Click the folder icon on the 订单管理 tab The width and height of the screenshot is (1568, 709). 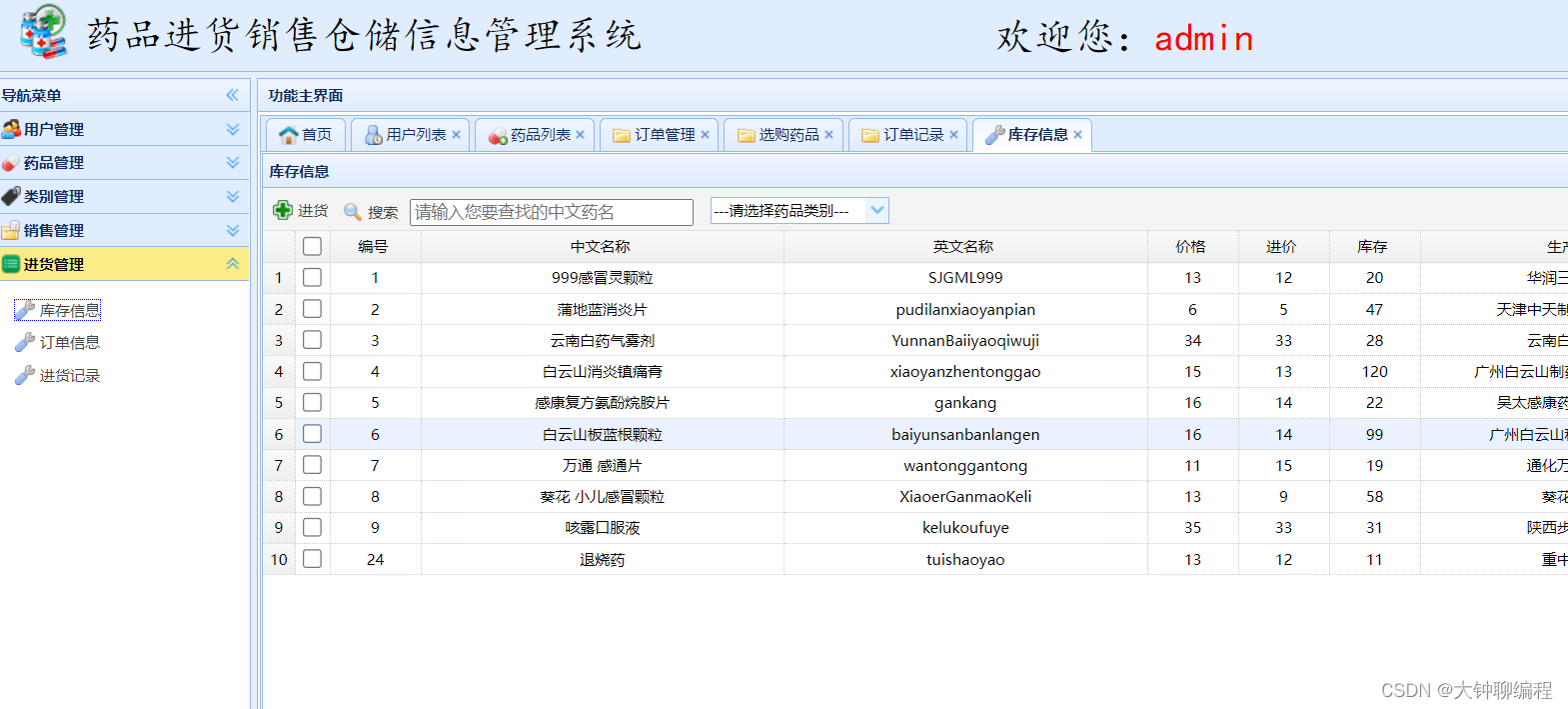click(x=622, y=135)
